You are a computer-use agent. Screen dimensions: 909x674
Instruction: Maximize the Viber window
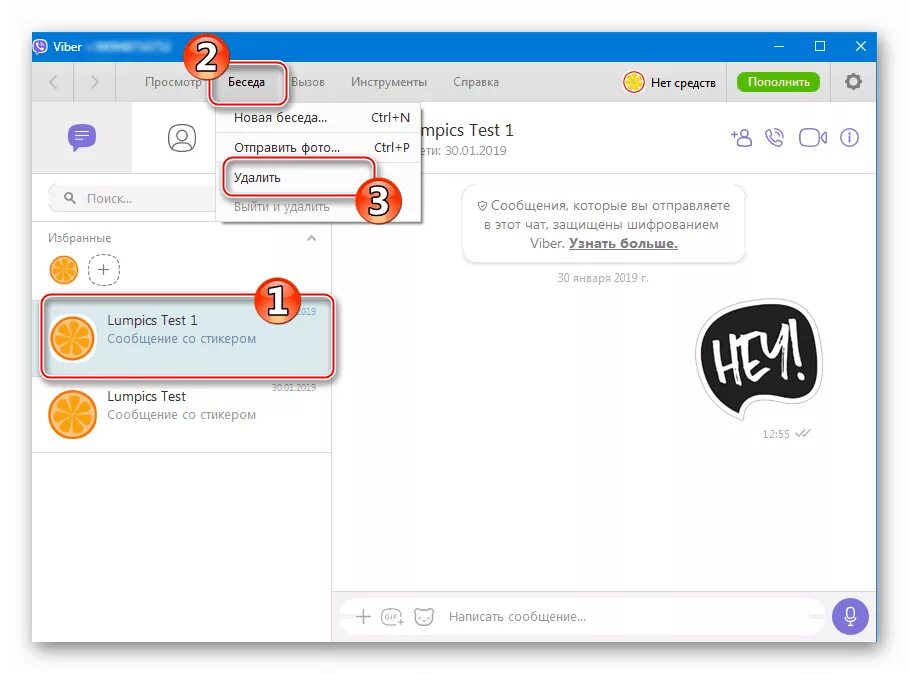pyautogui.click(x=820, y=46)
